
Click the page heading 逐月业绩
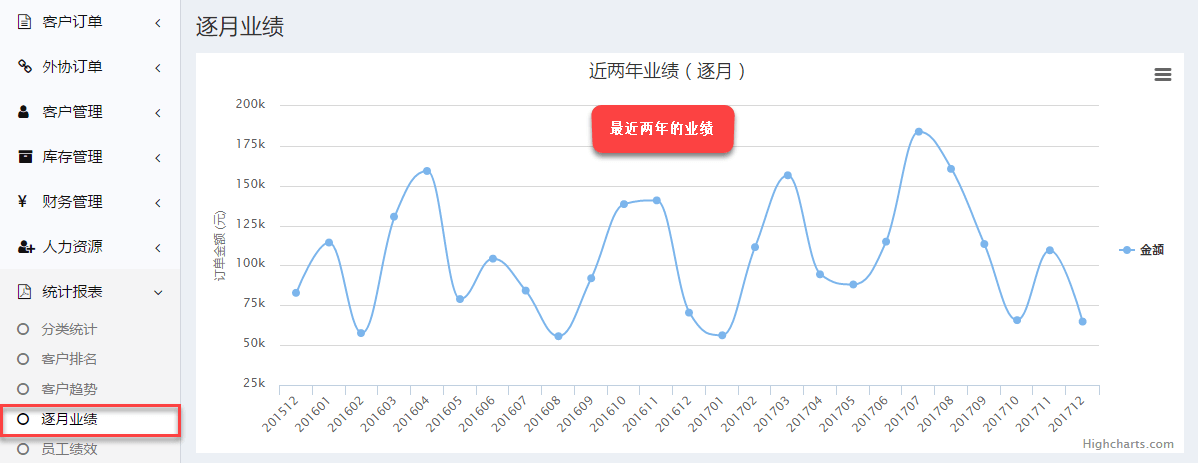240,27
